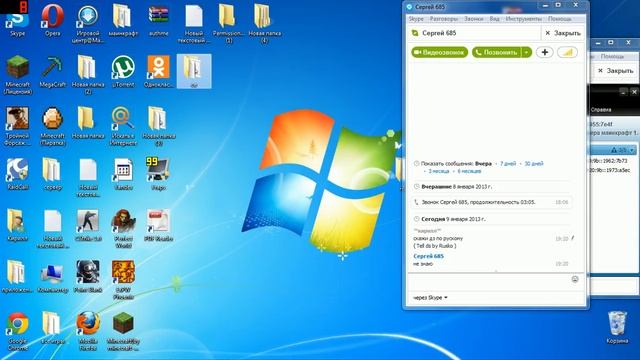Launch the Тройной форсаж game shortcut
640x360 pixels.
coord(17,127)
